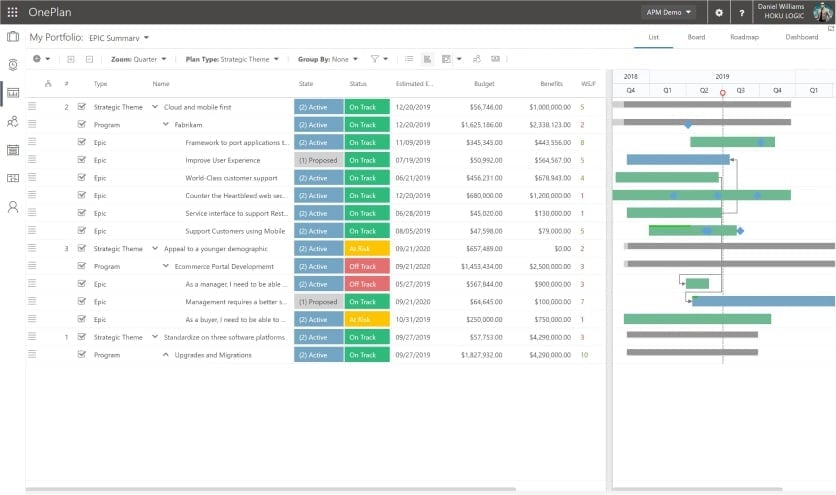Toggle checkbox for Appeal to a younger demographic

(82, 248)
